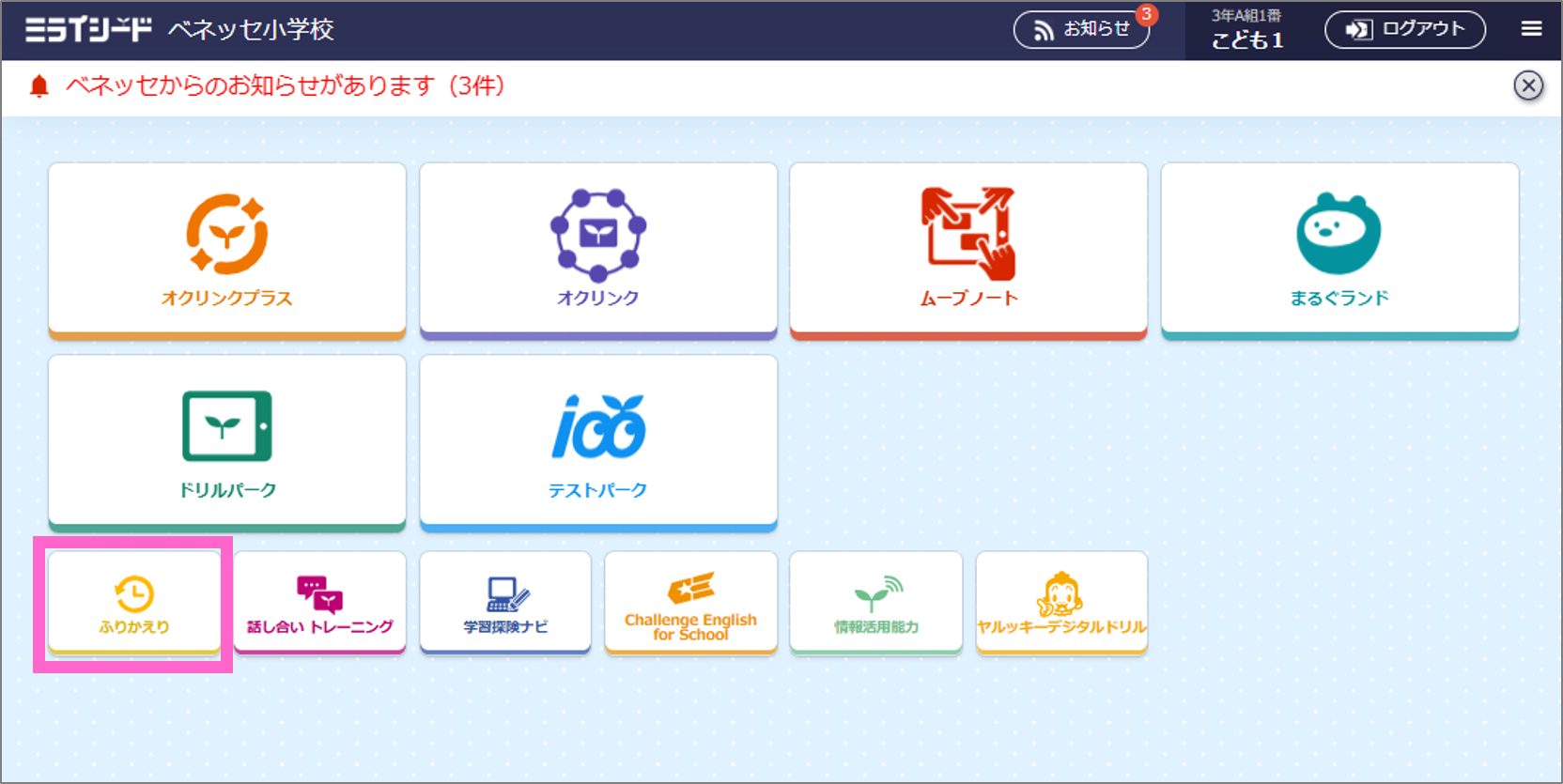Open the ふりかえり clock tile
The width and height of the screenshot is (1563, 784).
[x=134, y=603]
